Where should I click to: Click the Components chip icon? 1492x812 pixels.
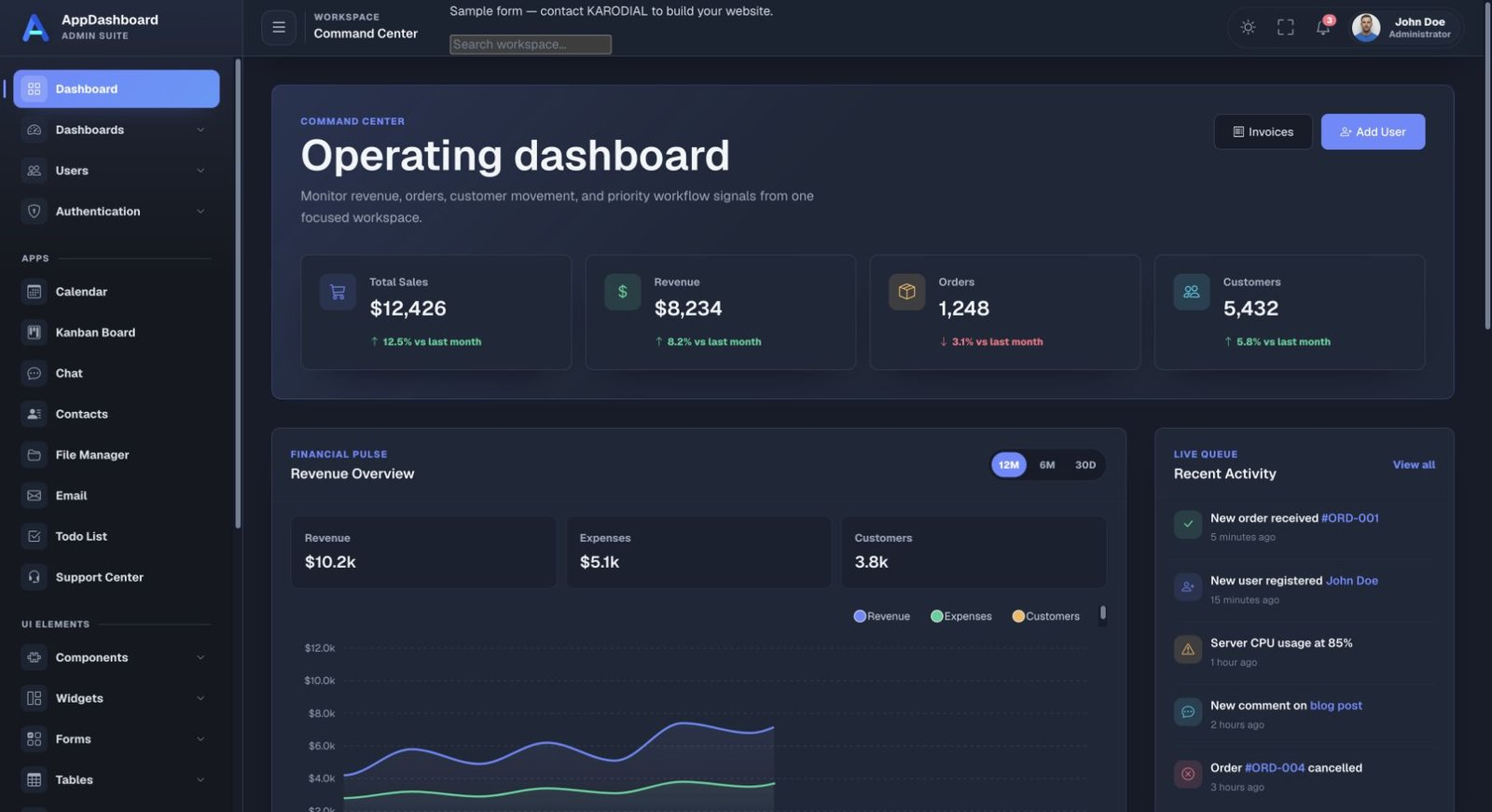tap(35, 657)
